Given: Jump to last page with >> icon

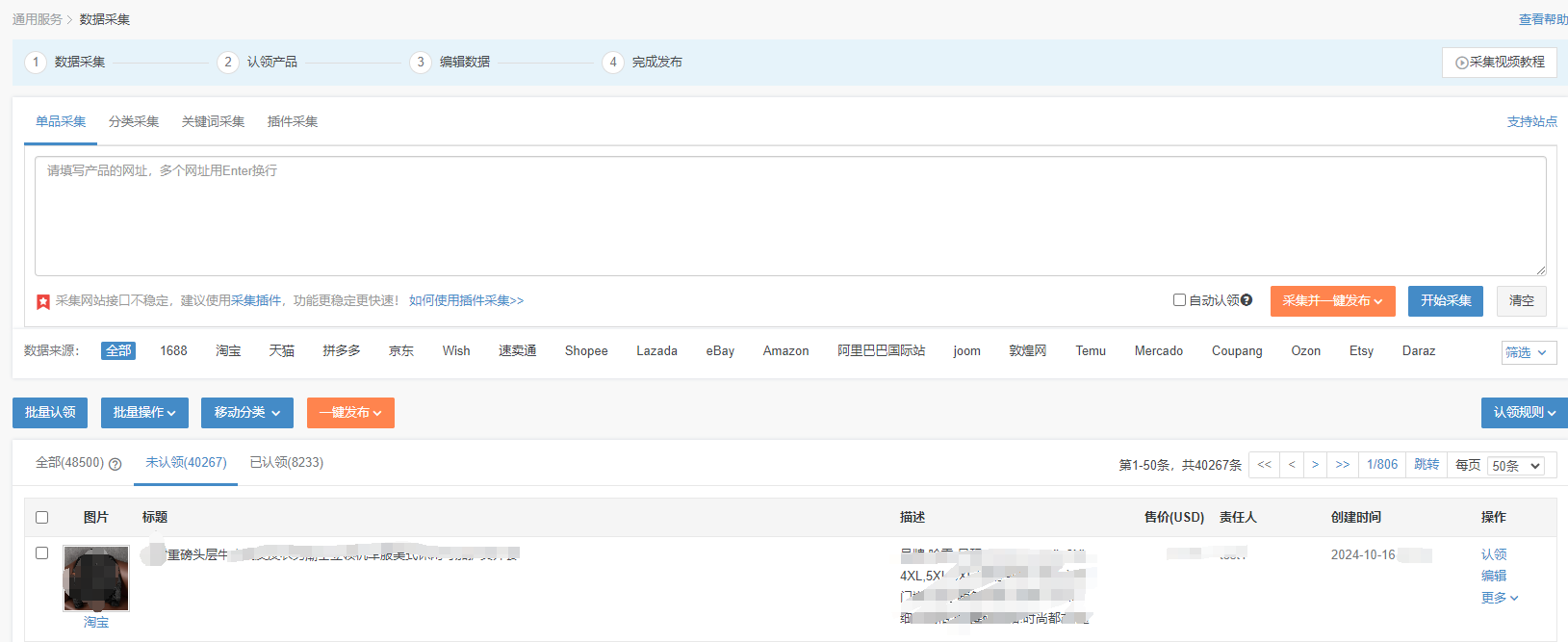Looking at the screenshot, I should pyautogui.click(x=1343, y=465).
